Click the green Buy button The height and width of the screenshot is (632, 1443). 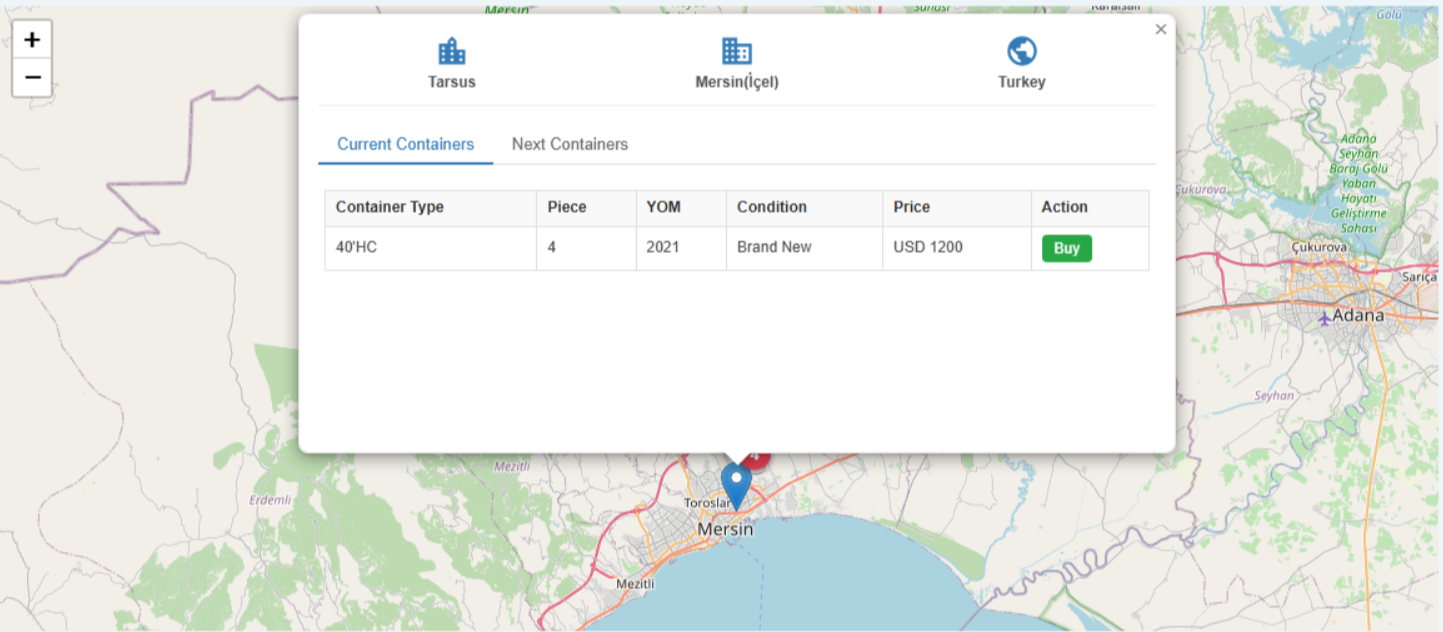[1065, 248]
